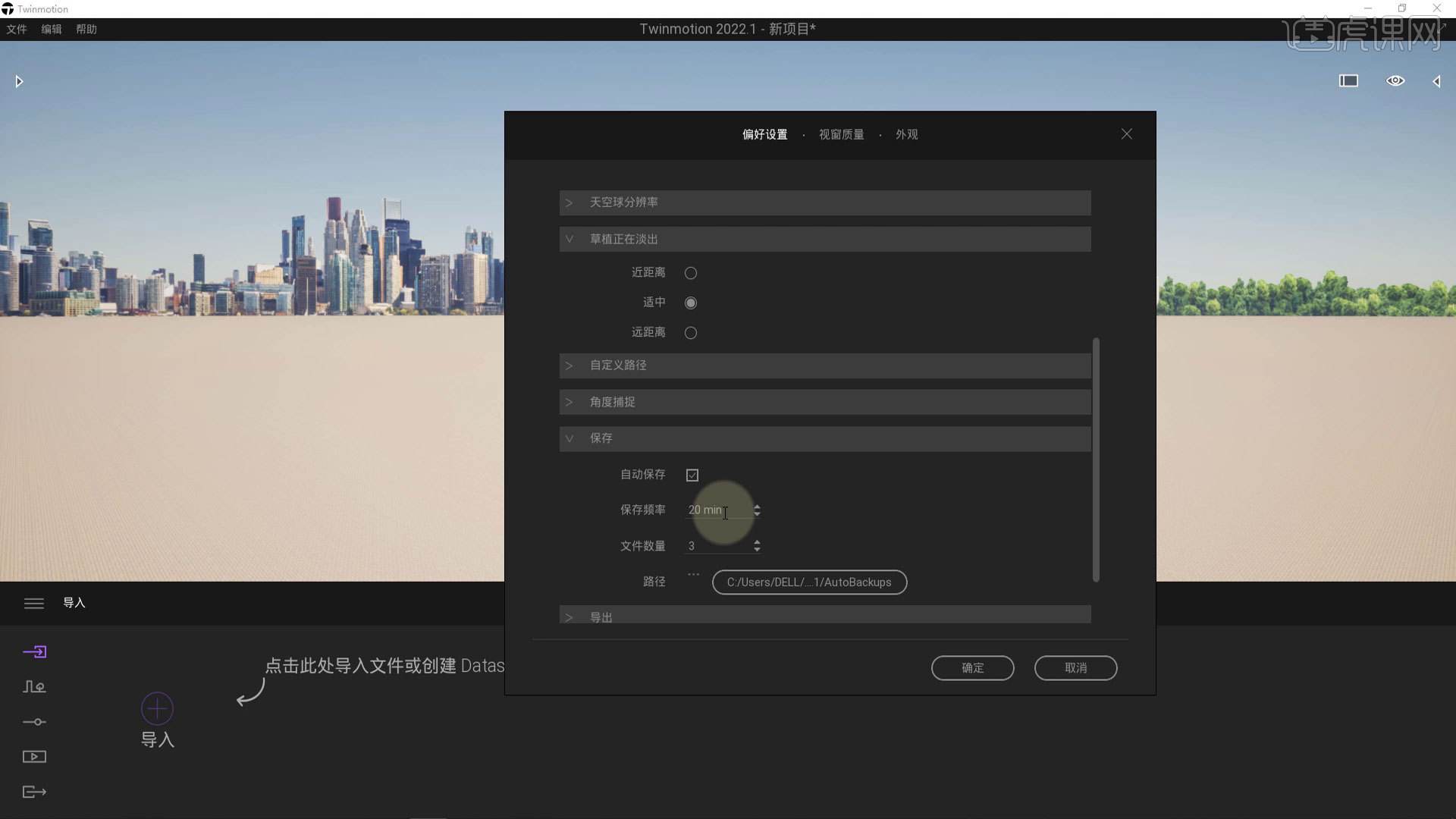Click the 20 min save frequency field
Screen dimensions: 1456x819
(718, 510)
